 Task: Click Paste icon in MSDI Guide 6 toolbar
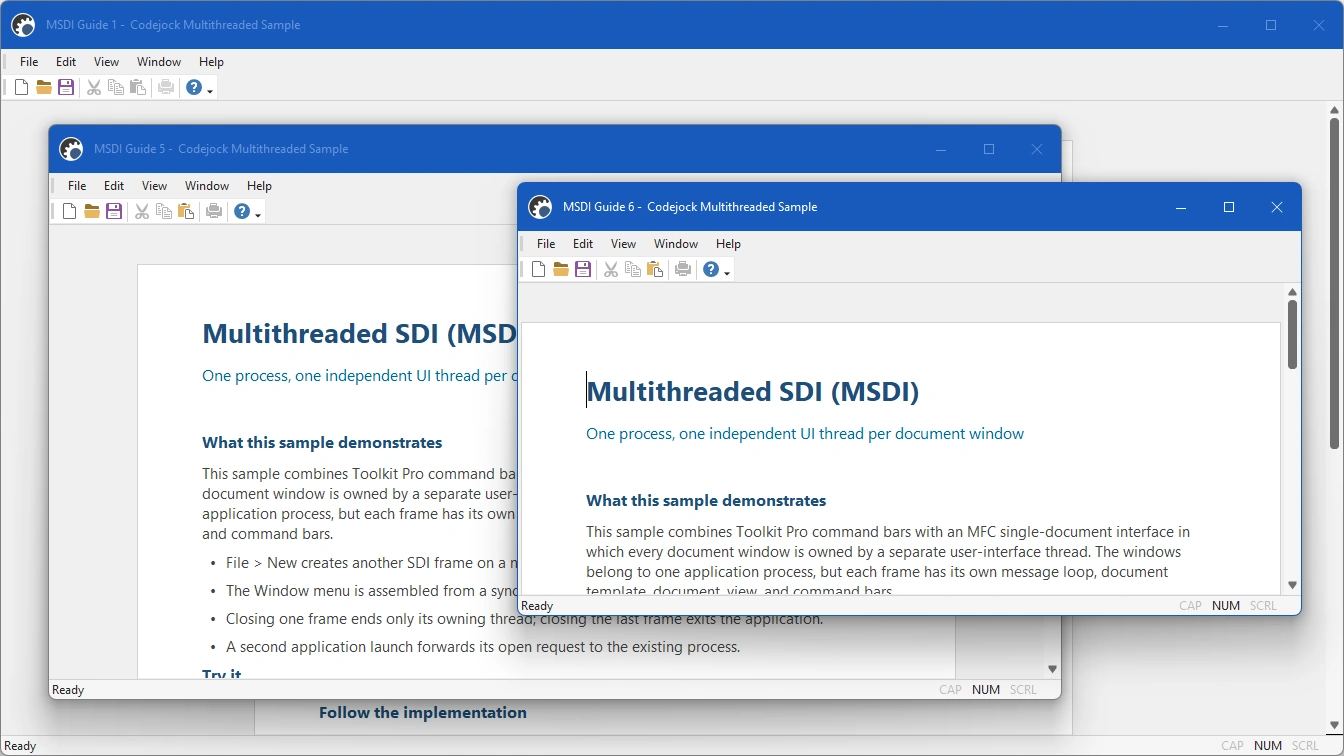(655, 269)
